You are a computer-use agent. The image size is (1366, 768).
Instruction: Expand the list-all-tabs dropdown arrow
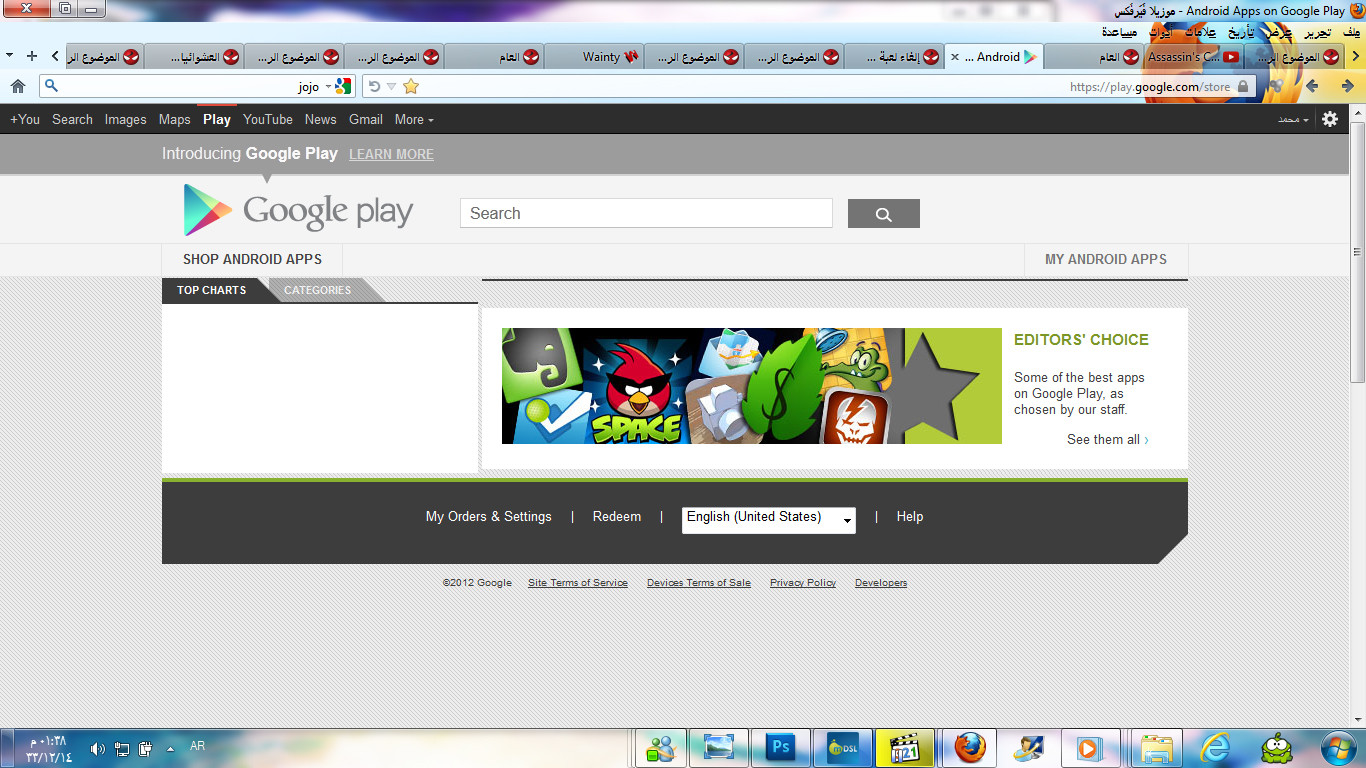point(9,56)
